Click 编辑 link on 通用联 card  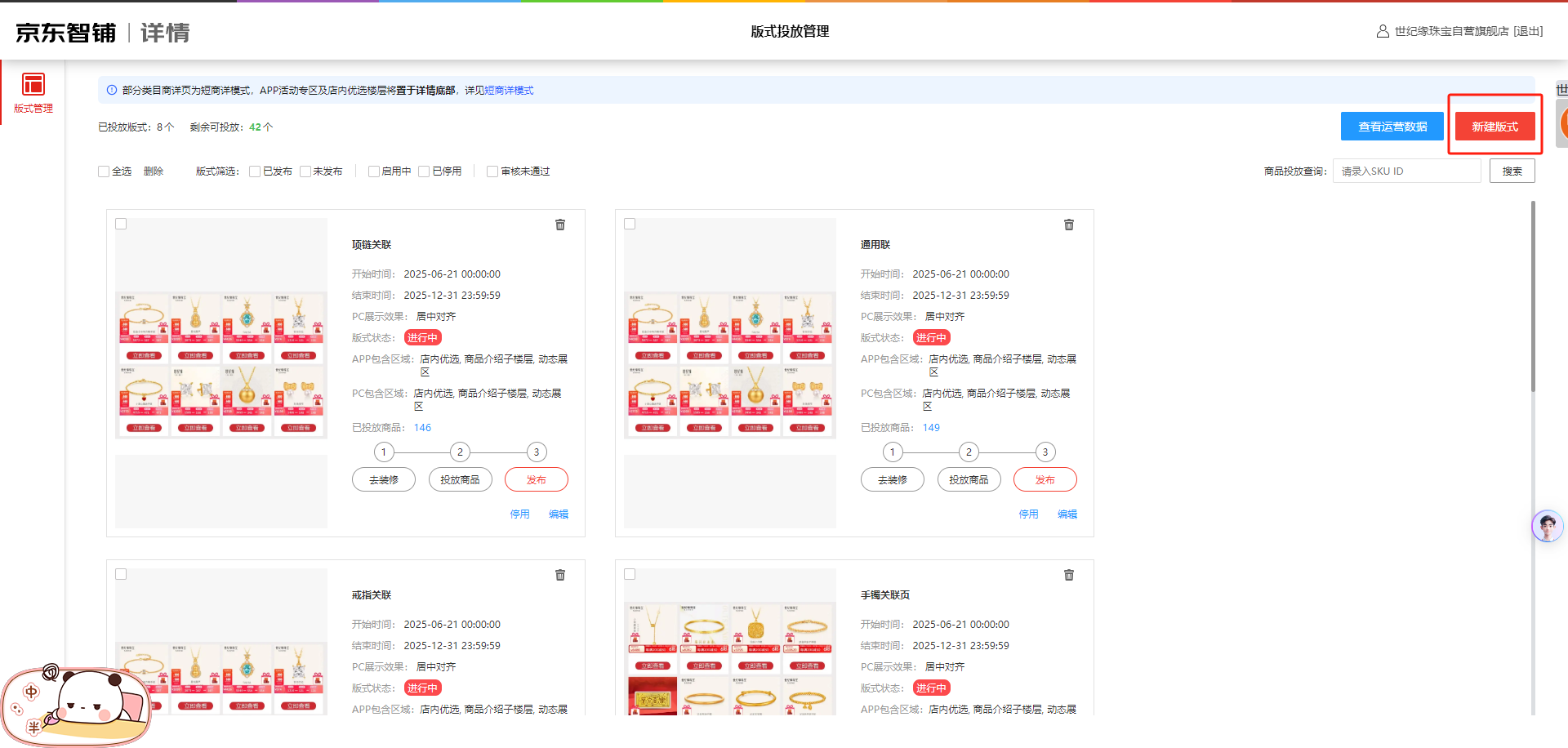(x=1067, y=514)
